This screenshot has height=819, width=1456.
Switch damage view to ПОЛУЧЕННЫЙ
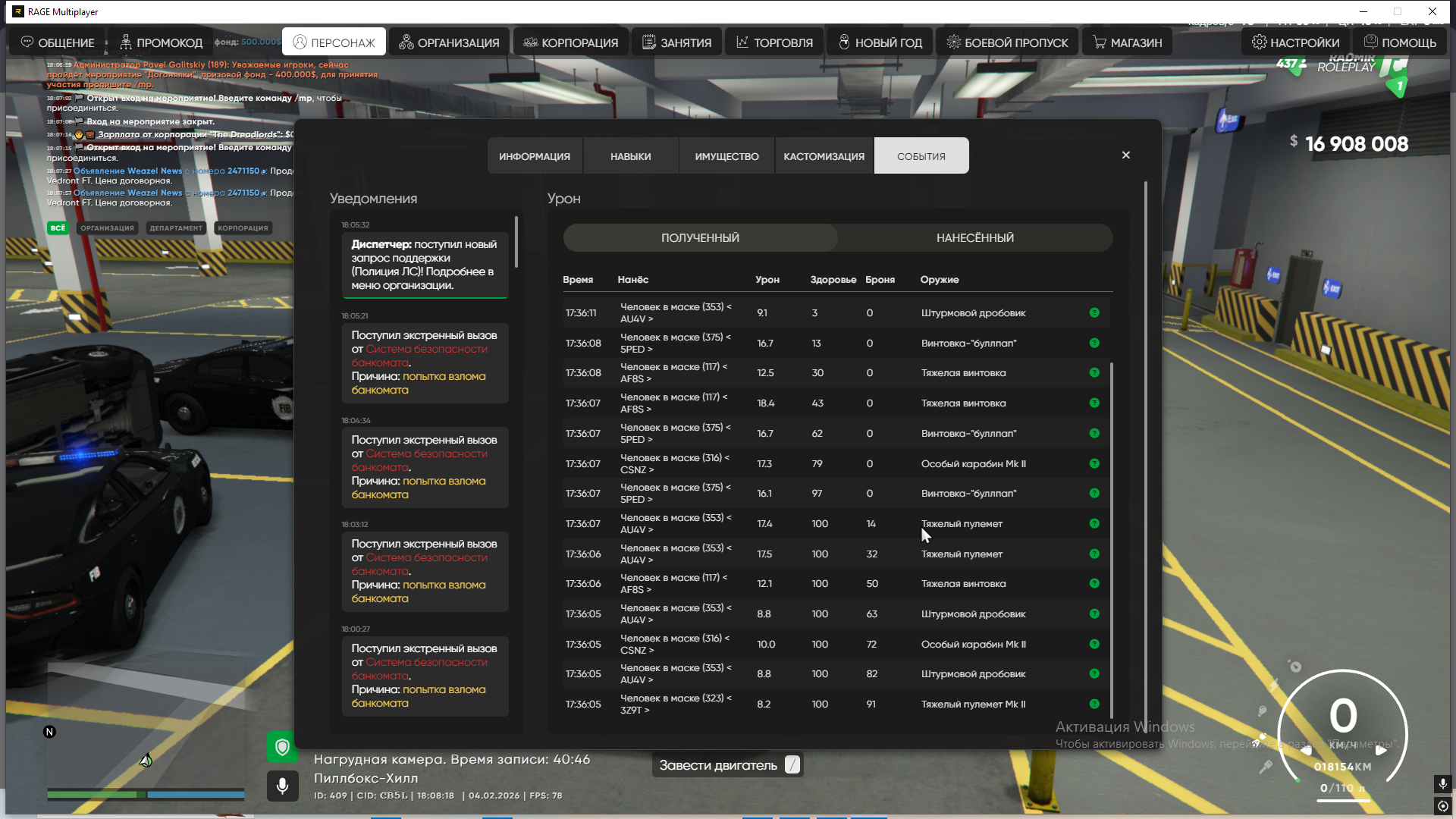coord(700,238)
